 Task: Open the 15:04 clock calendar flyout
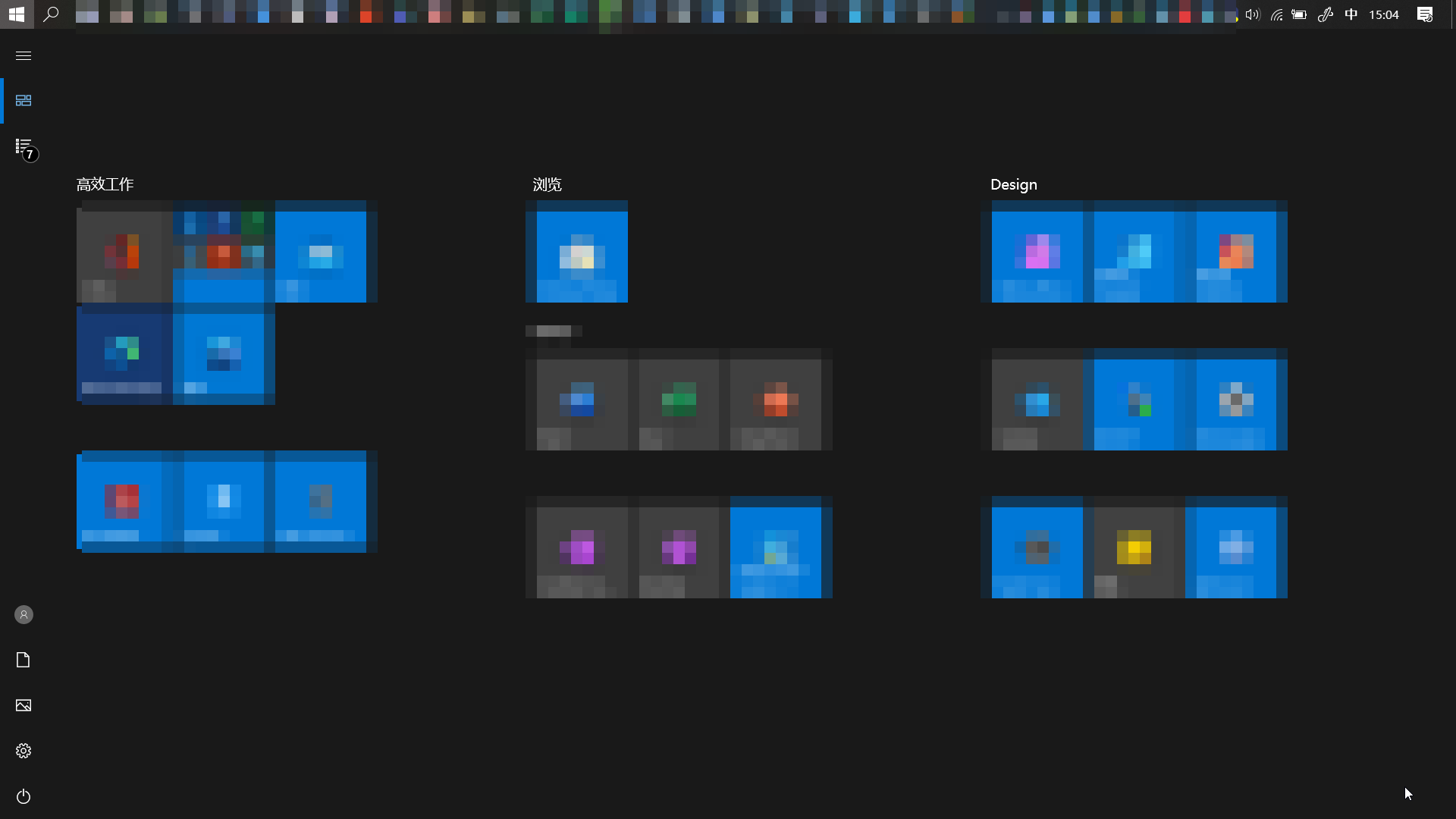pos(1383,14)
